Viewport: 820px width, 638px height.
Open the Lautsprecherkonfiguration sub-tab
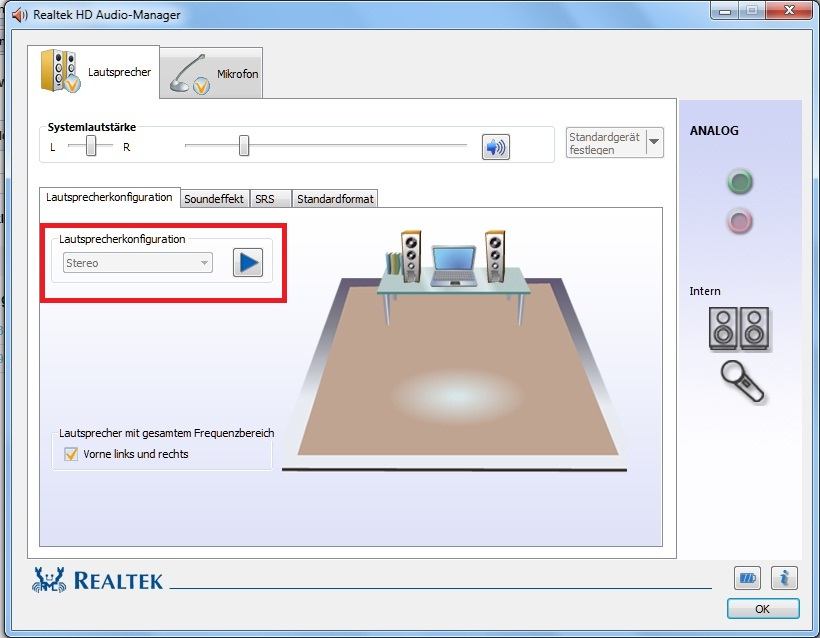point(109,197)
